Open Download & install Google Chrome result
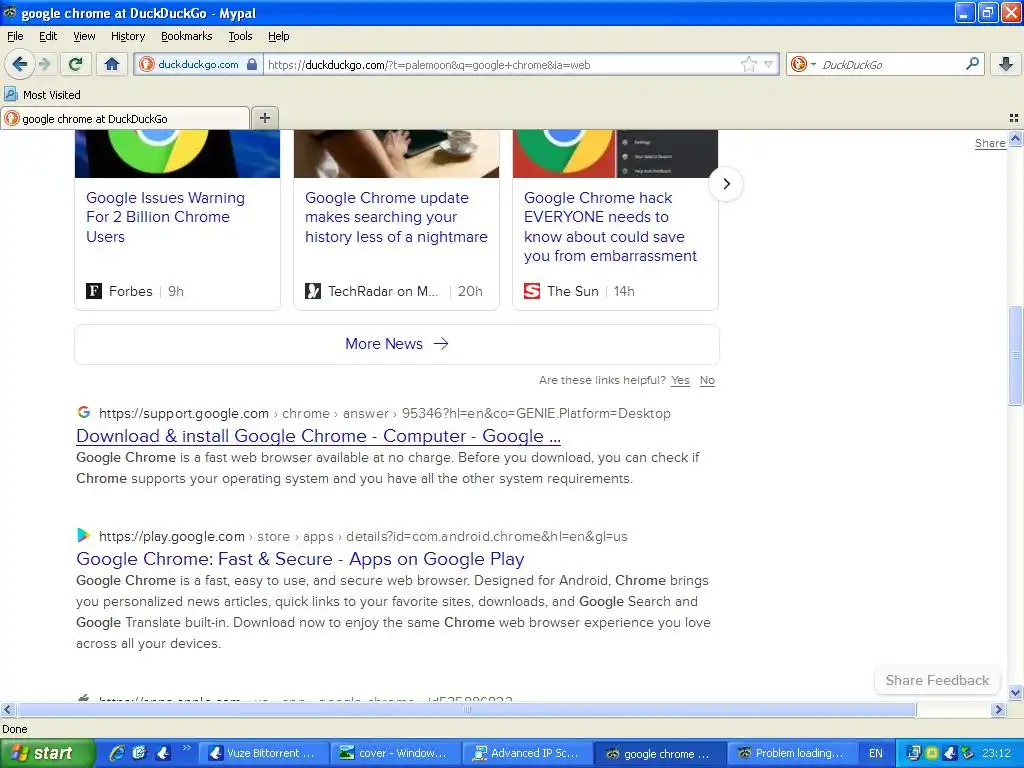The image size is (1024, 768). tap(318, 436)
